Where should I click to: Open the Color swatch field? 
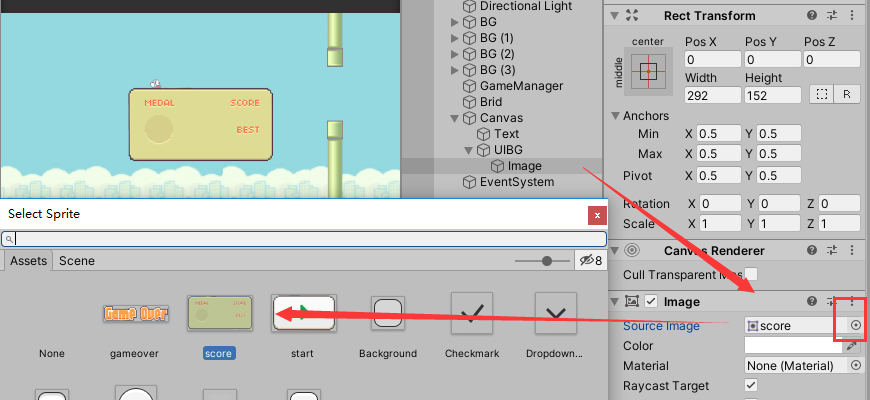tap(794, 346)
